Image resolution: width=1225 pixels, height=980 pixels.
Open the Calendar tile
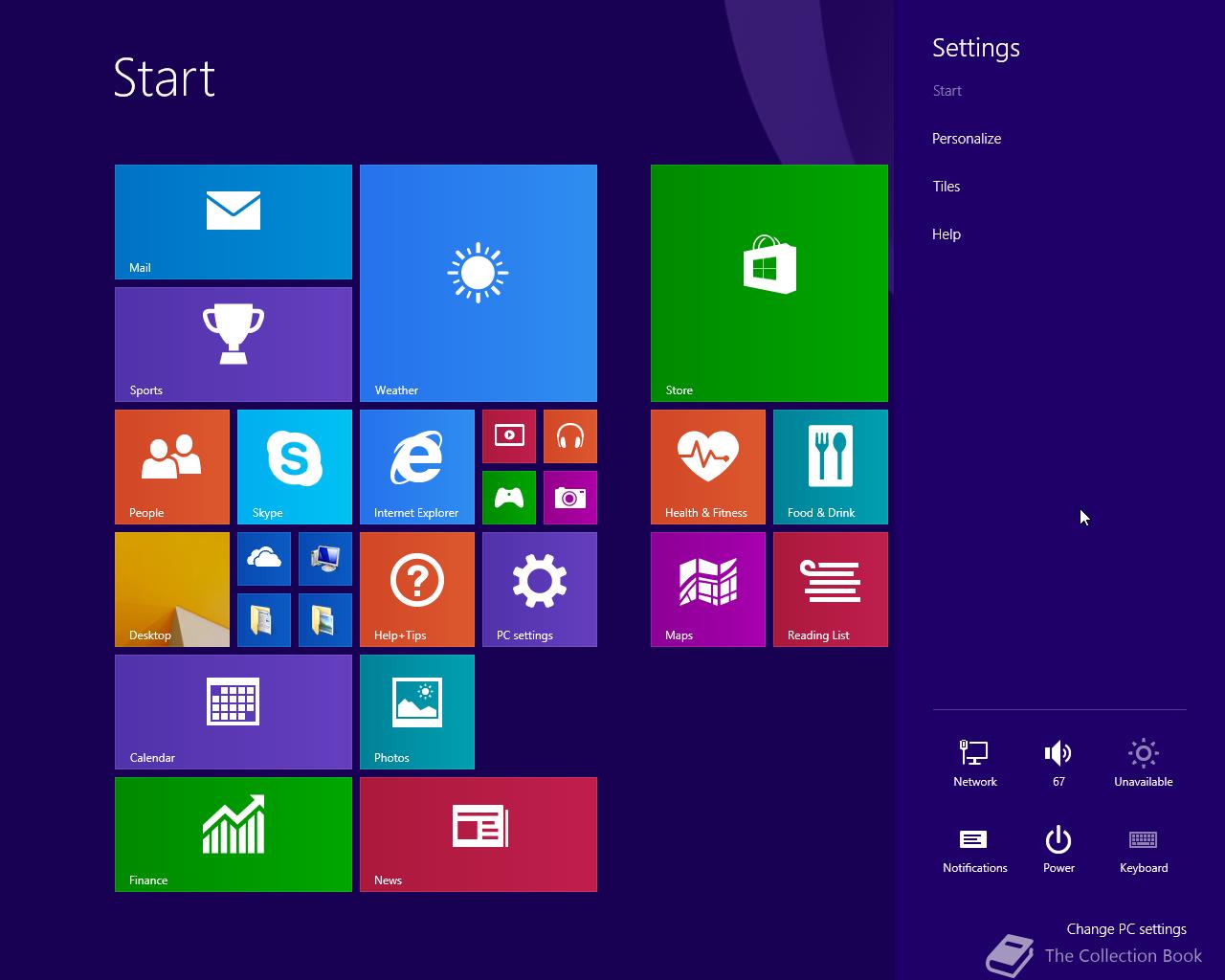[x=234, y=712]
